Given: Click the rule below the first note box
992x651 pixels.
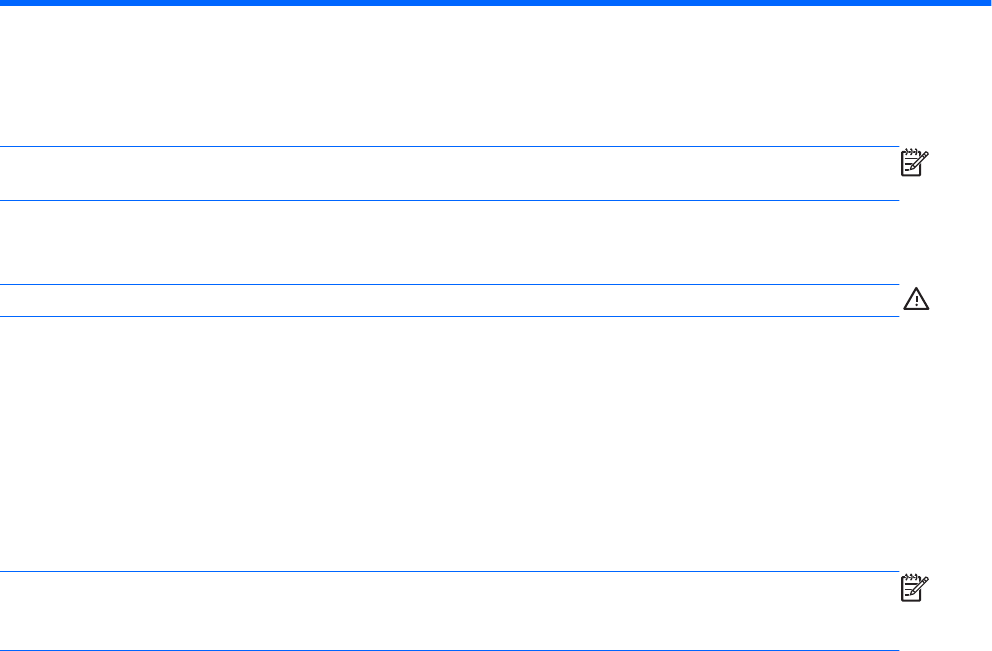Looking at the screenshot, I should [450, 201].
